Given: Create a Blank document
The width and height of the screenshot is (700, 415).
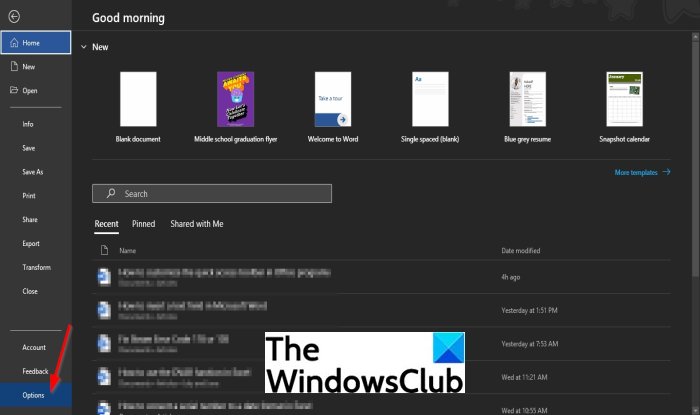Looking at the screenshot, I should point(138,107).
